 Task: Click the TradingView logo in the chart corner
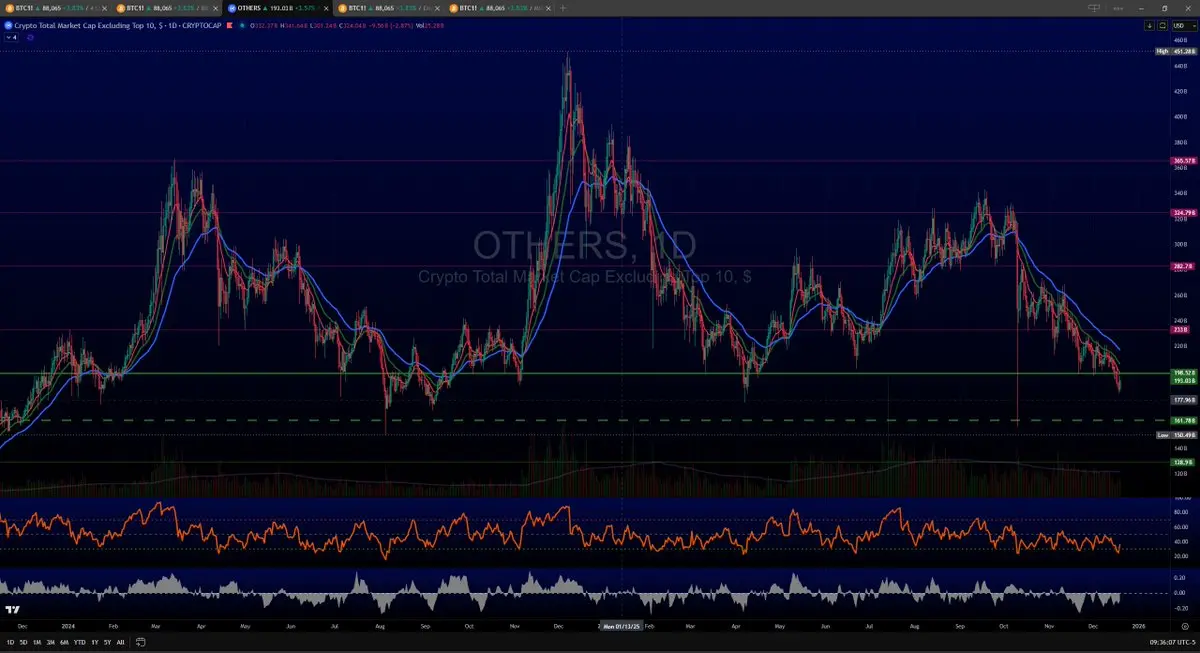[x=14, y=610]
